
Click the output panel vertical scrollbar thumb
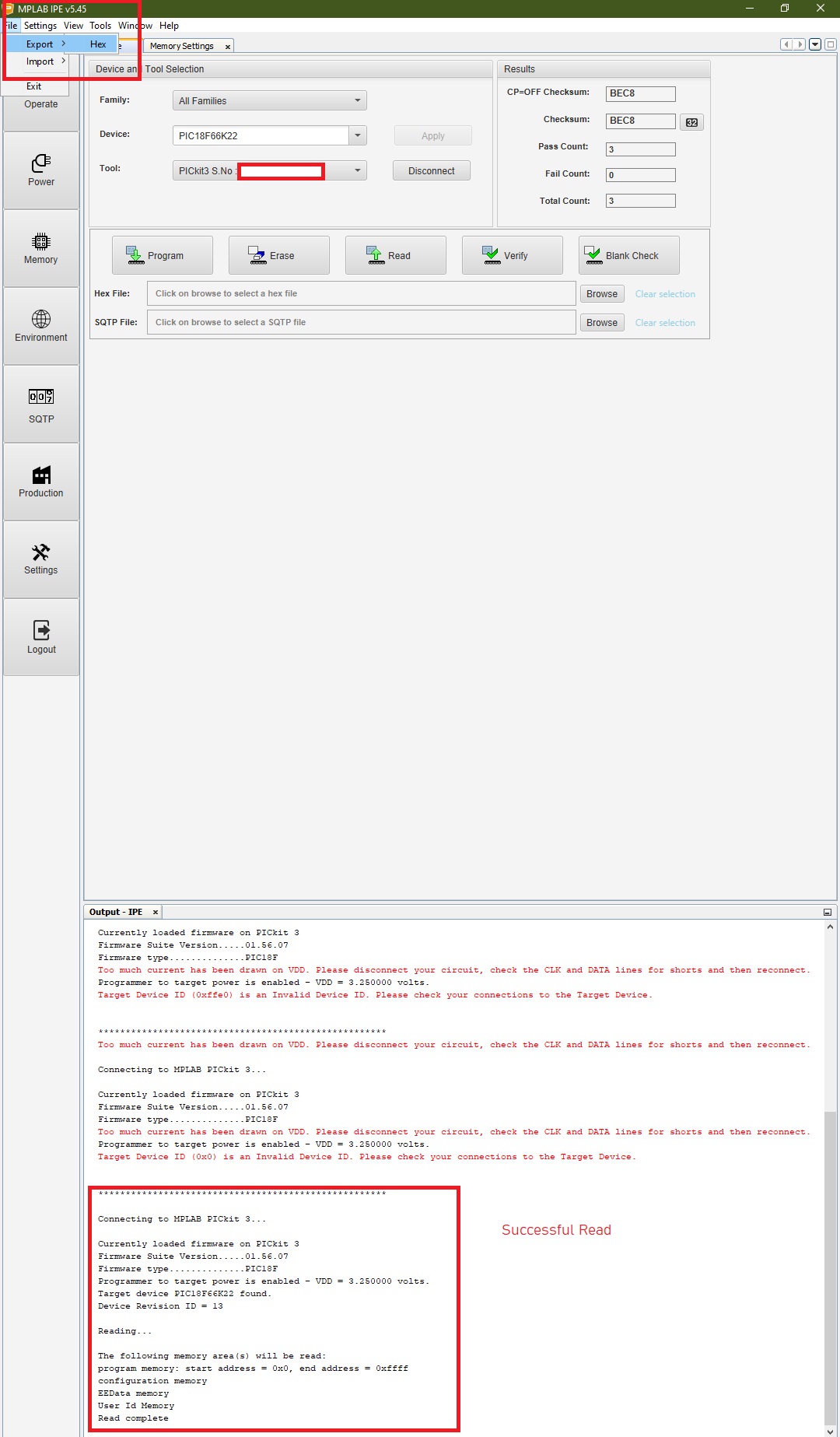[830, 1268]
